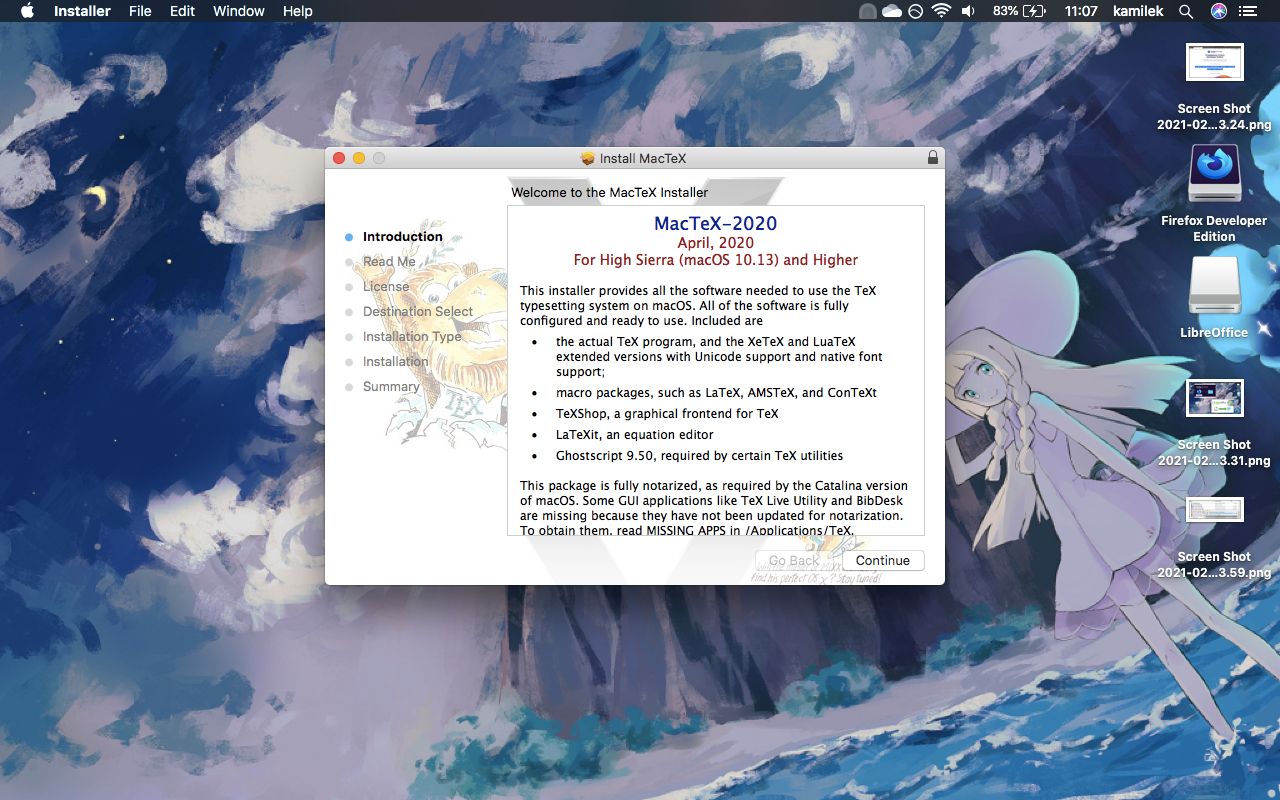Show battery status at 83%
The height and width of the screenshot is (800, 1280).
click(1019, 11)
